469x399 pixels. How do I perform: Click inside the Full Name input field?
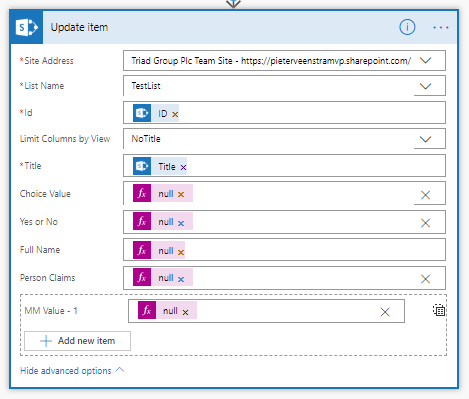pyautogui.click(x=284, y=249)
